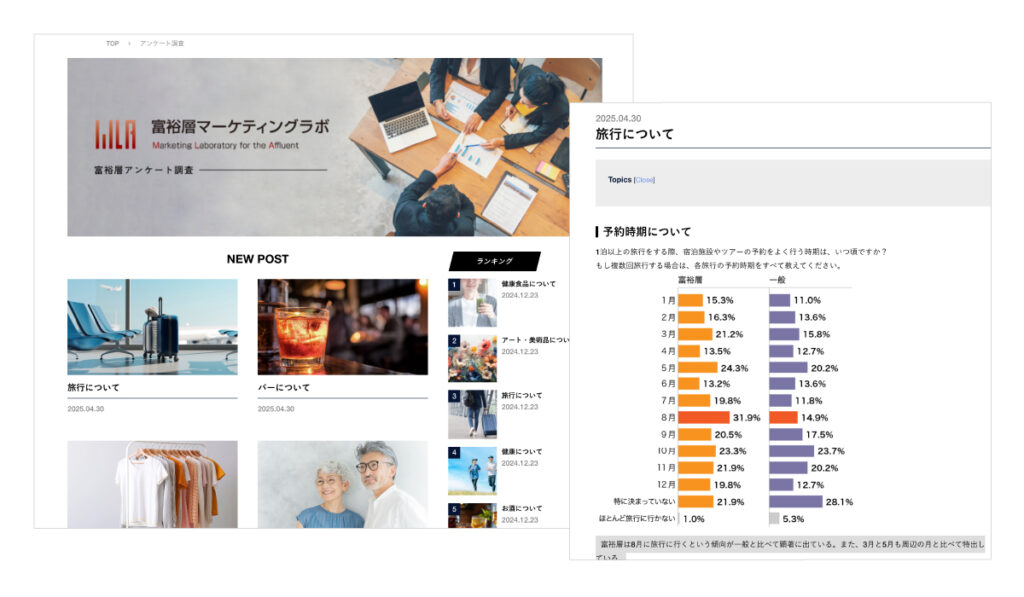The height and width of the screenshot is (597, 1024).
Task: Collapse Topics with the Close link
Action: point(645,180)
